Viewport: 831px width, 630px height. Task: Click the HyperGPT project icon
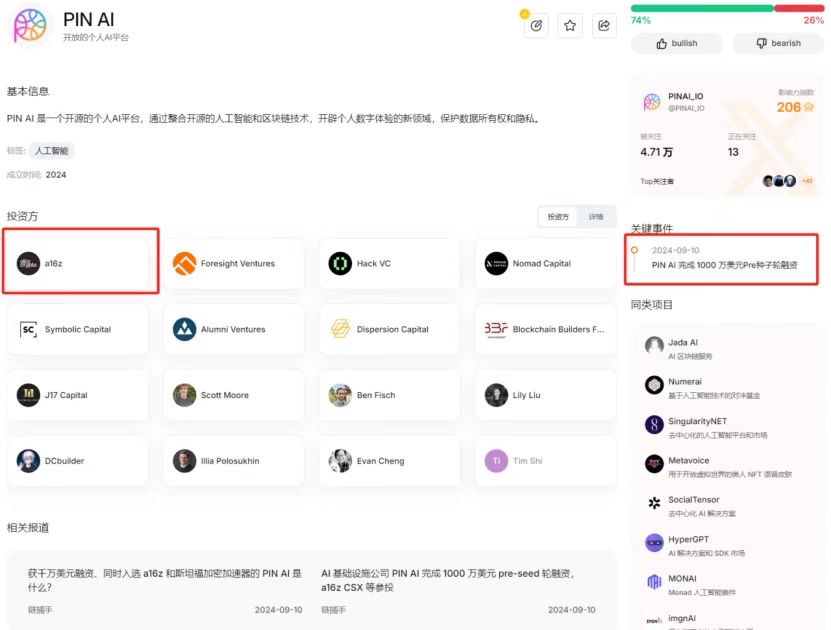654,543
